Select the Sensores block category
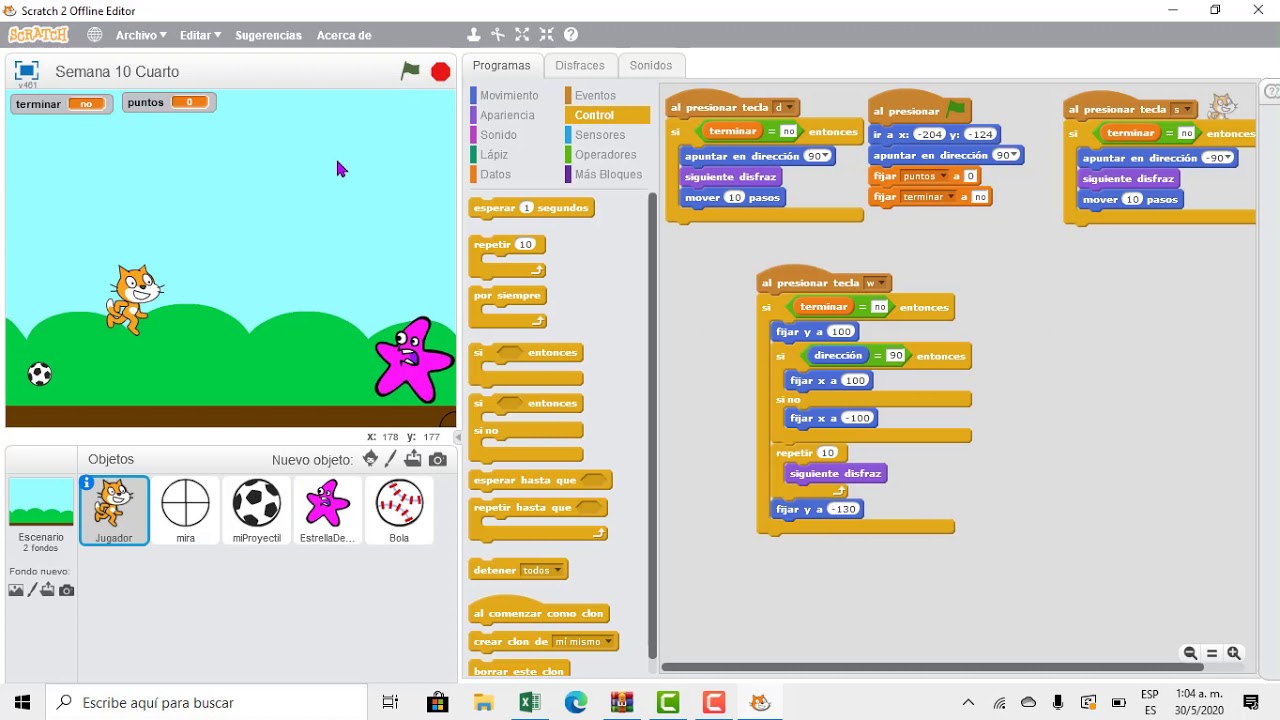This screenshot has height=720, width=1280. (x=600, y=135)
